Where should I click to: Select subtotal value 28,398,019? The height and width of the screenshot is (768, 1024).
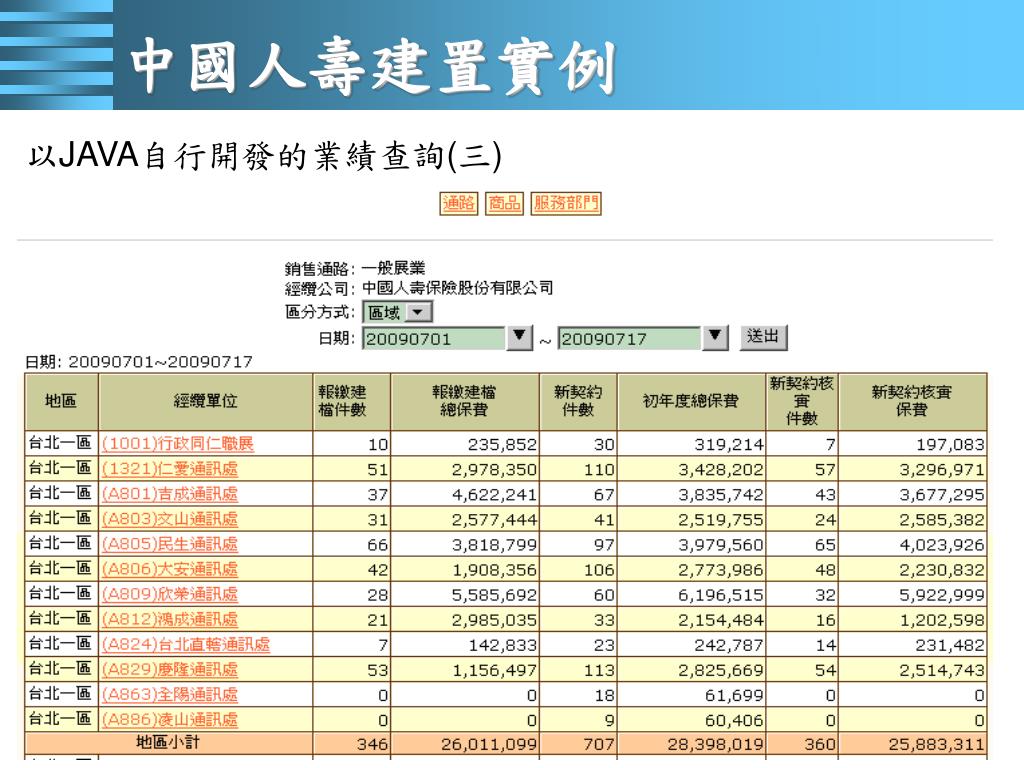click(715, 744)
